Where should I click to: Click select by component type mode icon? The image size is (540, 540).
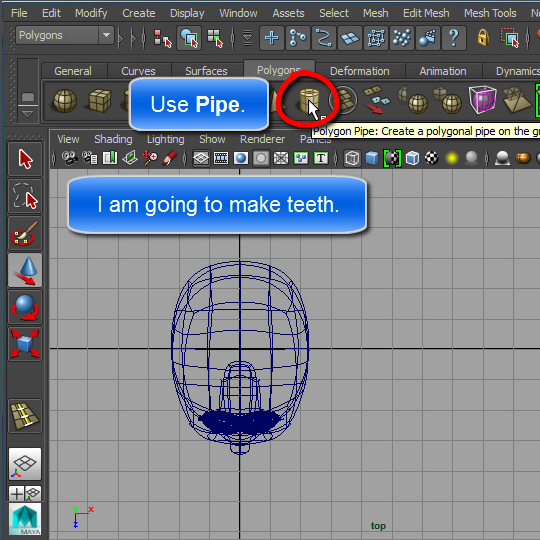[215, 38]
